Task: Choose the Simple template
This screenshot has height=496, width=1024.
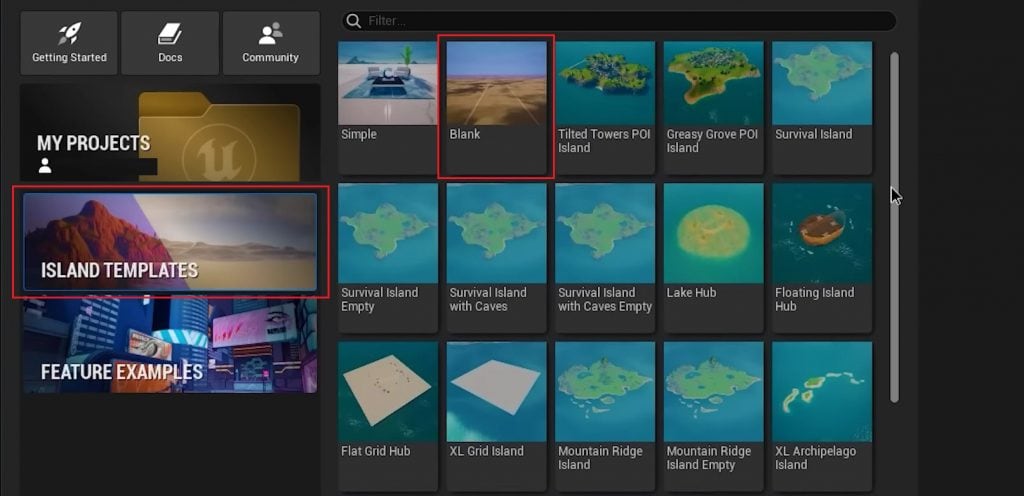Action: [388, 108]
